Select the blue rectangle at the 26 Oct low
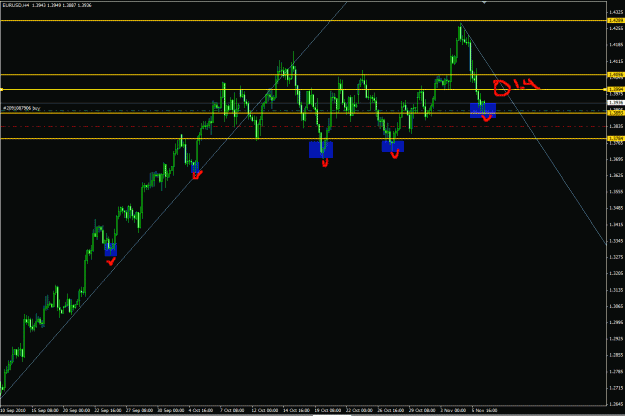The image size is (625, 416). click(393, 146)
